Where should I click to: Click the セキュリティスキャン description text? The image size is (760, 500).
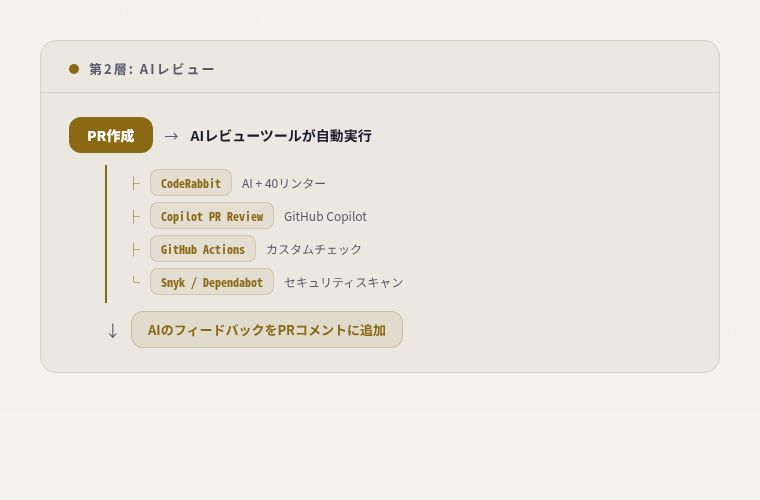point(344,282)
